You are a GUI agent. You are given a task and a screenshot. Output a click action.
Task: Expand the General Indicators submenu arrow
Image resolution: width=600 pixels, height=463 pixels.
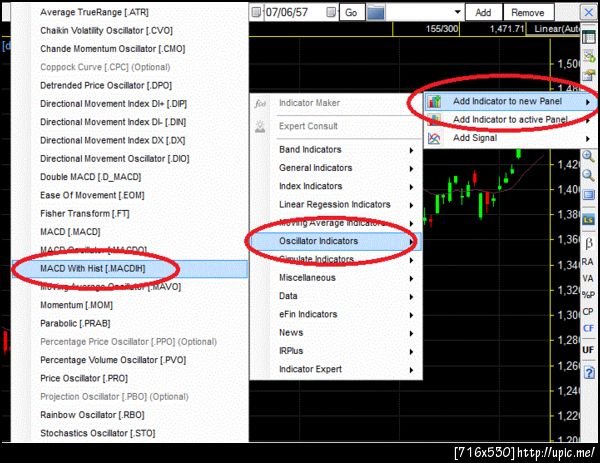click(411, 168)
